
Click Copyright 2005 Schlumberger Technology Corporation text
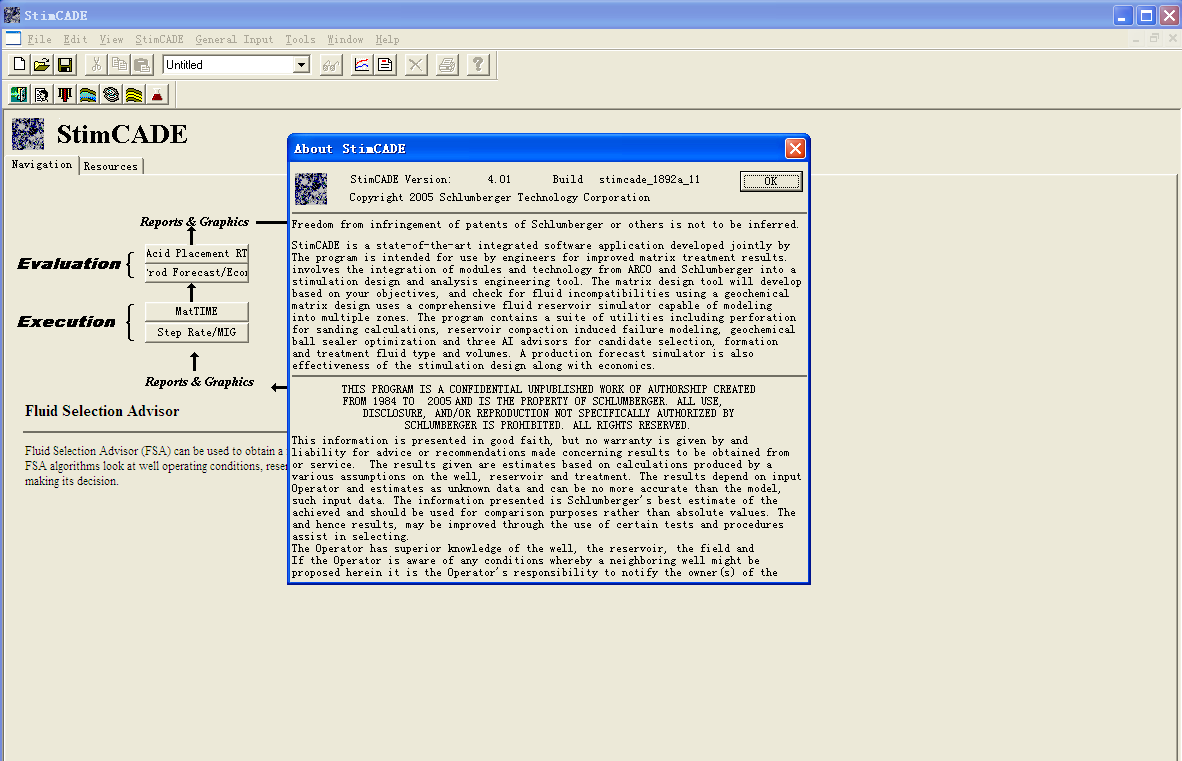click(499, 197)
